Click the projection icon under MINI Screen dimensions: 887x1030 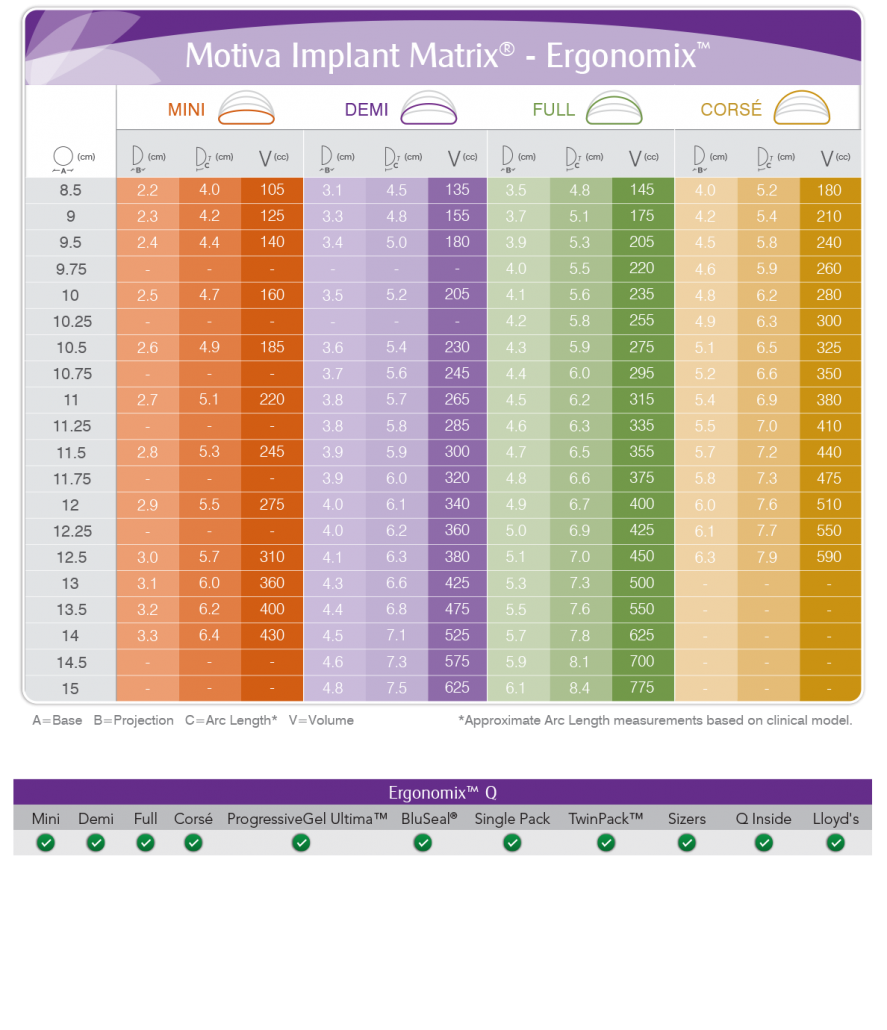pyautogui.click(x=140, y=158)
